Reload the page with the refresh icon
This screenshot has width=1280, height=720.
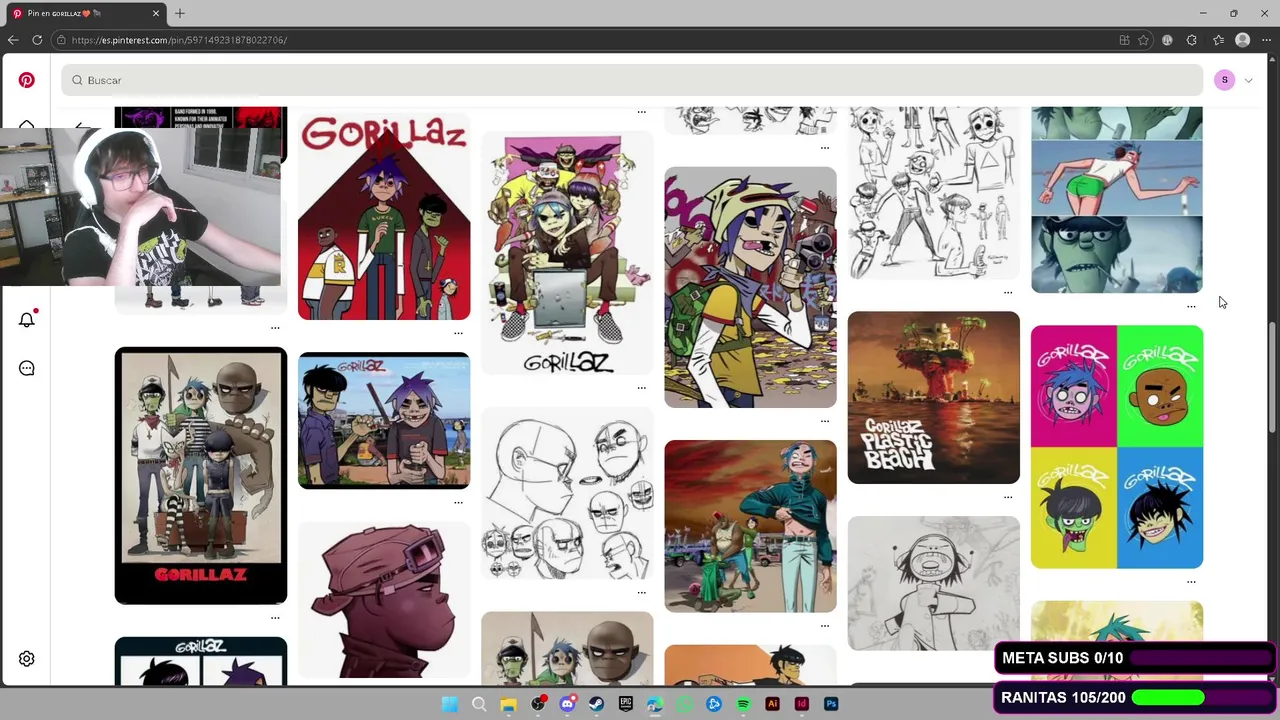click(37, 40)
